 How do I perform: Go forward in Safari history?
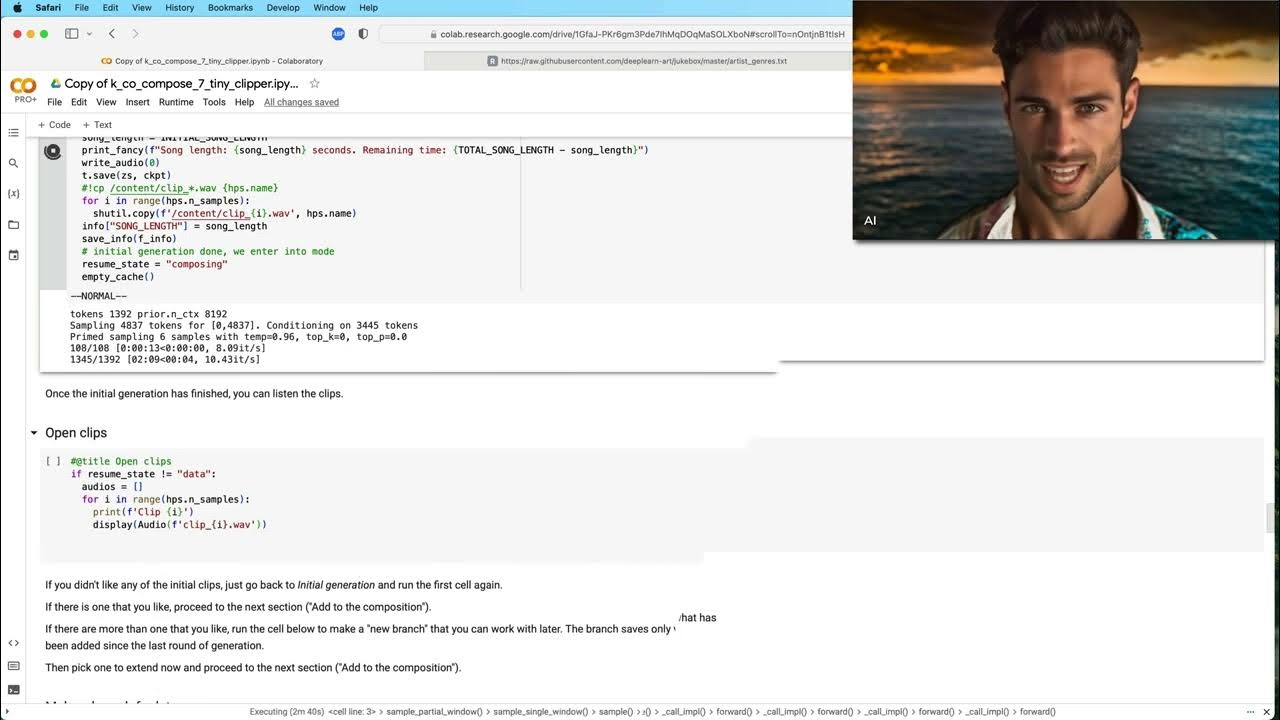pos(135,34)
